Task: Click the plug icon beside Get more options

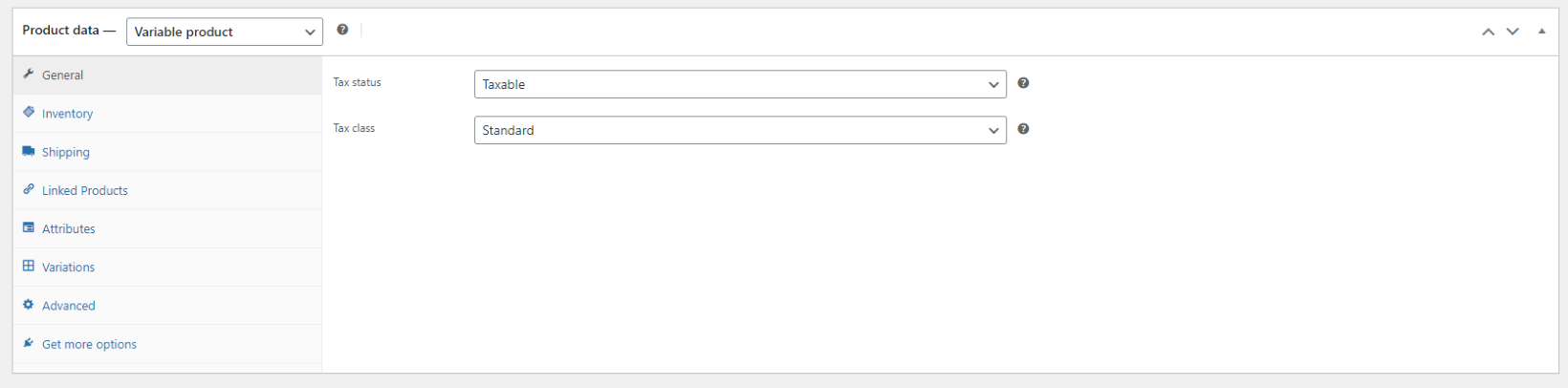Action: (29, 343)
